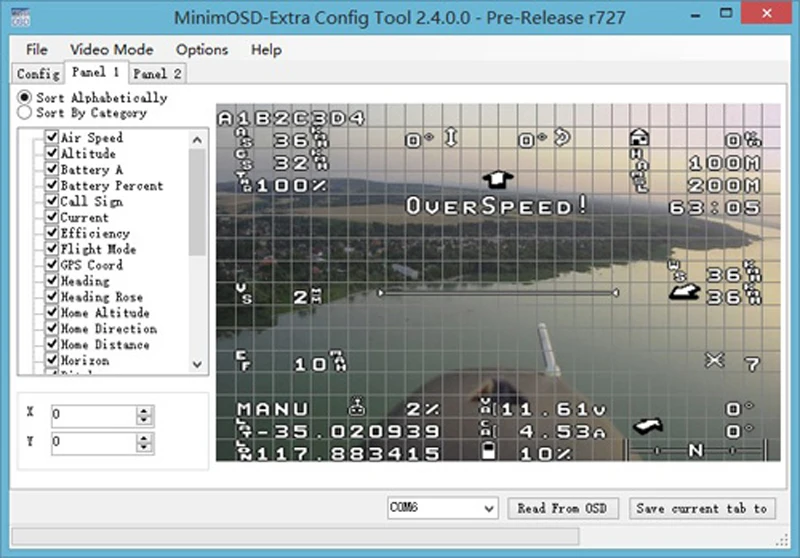Click the roll angle icon in preview
800x558 pixels.
(x=562, y=138)
